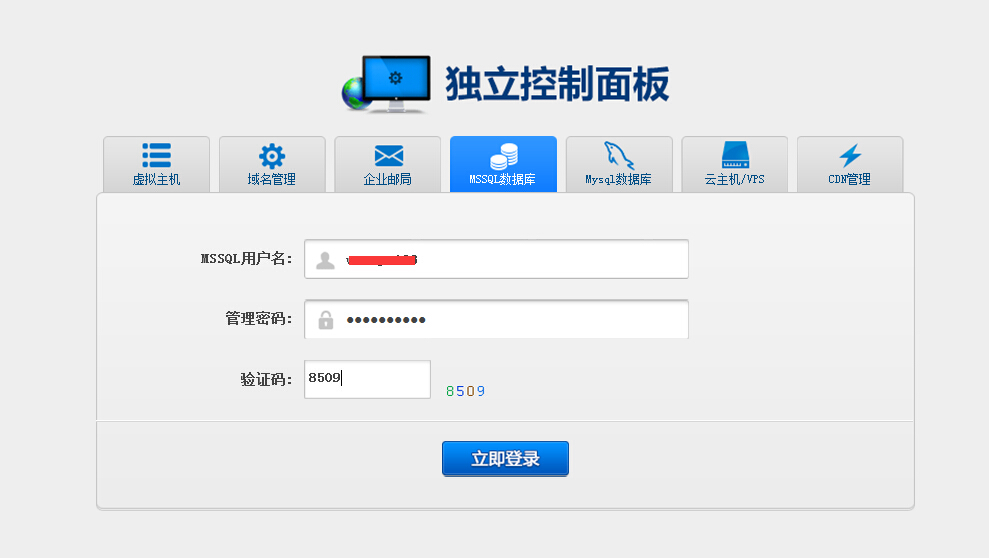This screenshot has width=989, height=558.
Task: Refresh the 8509 captcha code image
Action: 465,391
